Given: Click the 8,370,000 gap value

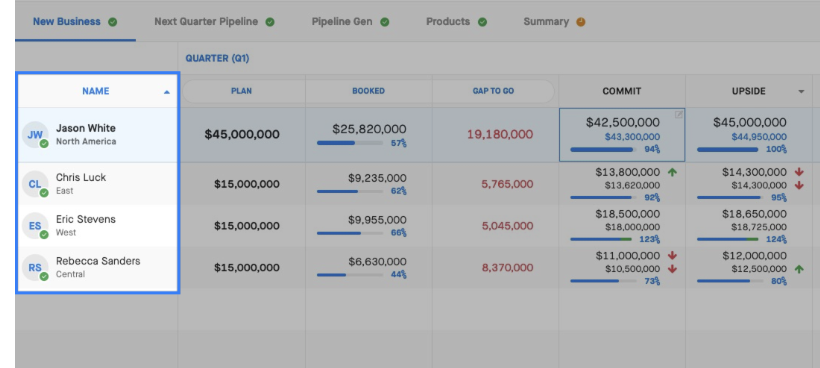Looking at the screenshot, I should [x=508, y=268].
